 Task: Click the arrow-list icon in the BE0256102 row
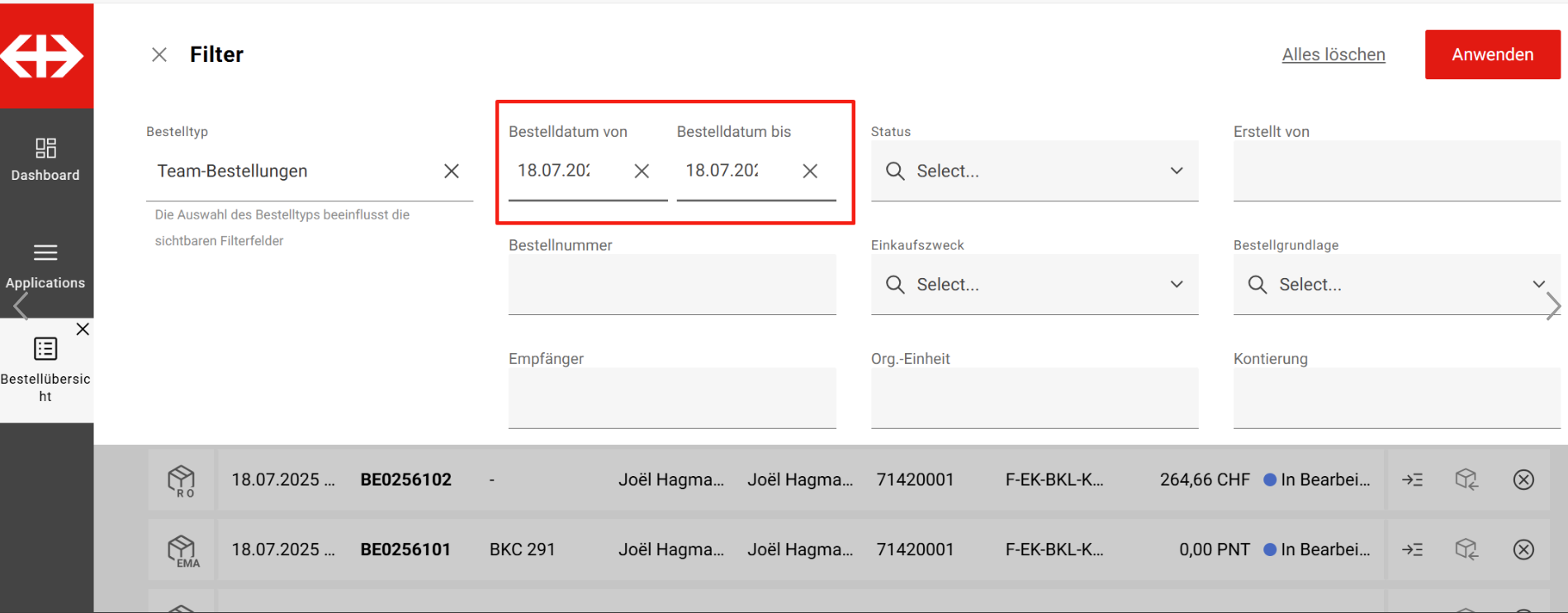1412,479
